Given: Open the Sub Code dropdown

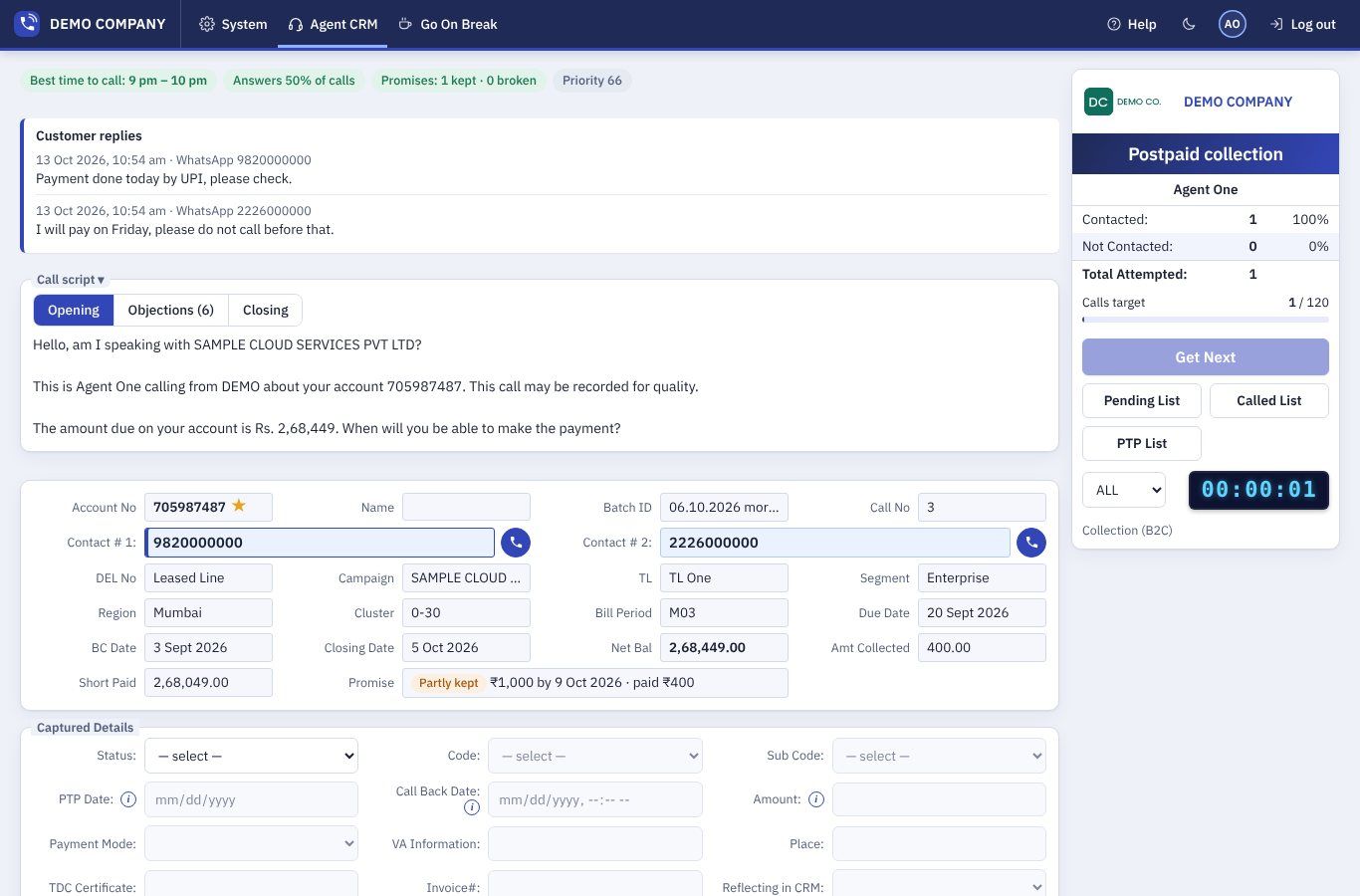Looking at the screenshot, I should coord(939,756).
